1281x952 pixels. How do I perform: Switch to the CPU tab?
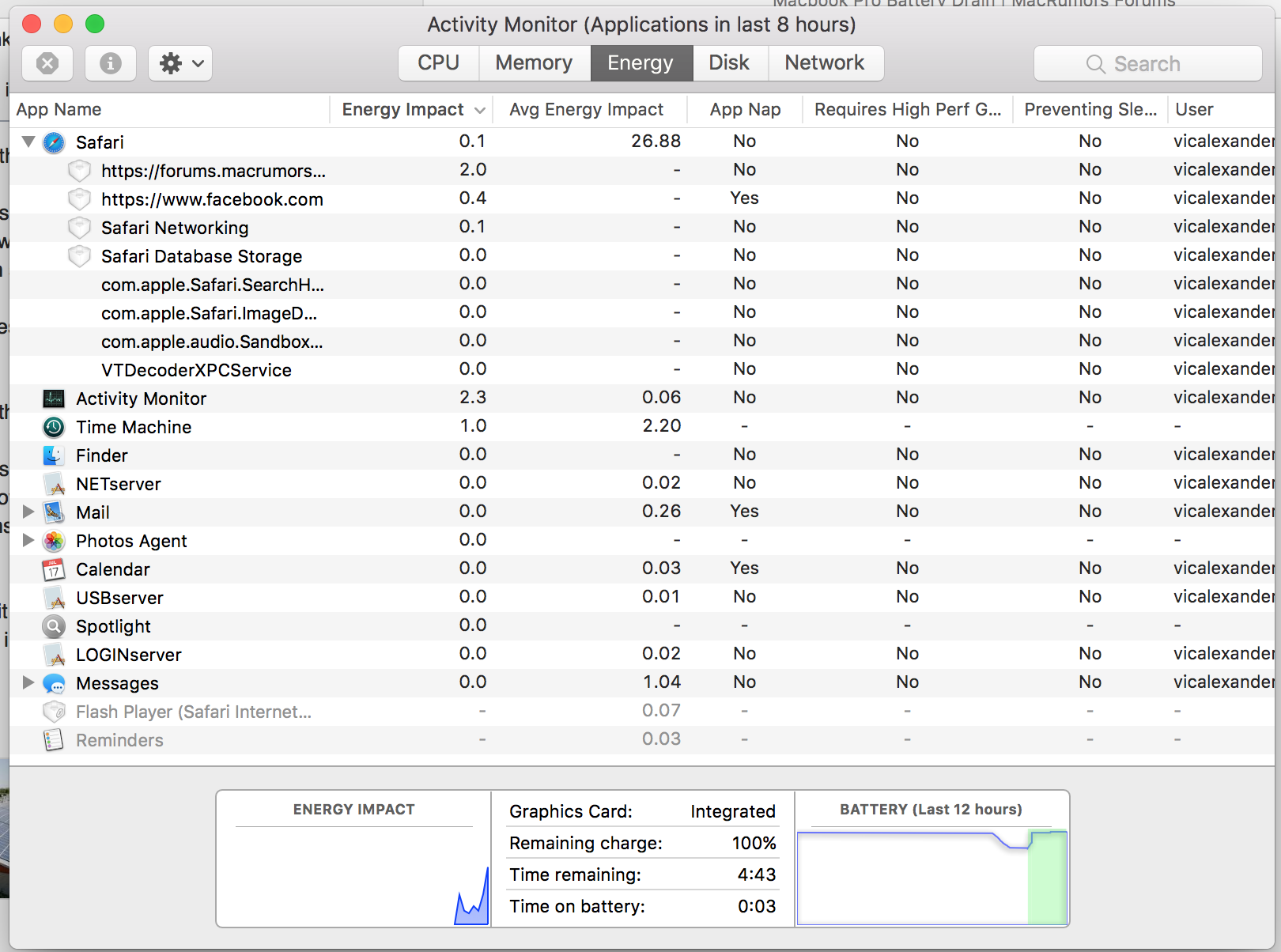coord(439,63)
